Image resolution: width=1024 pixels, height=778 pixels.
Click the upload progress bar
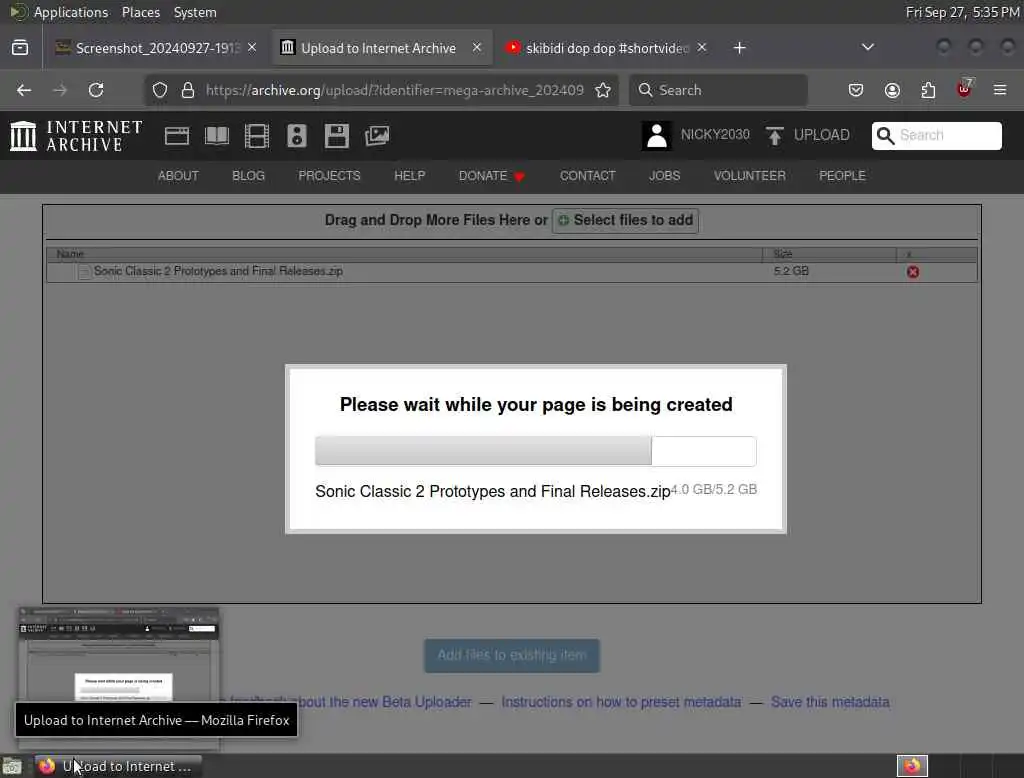[536, 451]
